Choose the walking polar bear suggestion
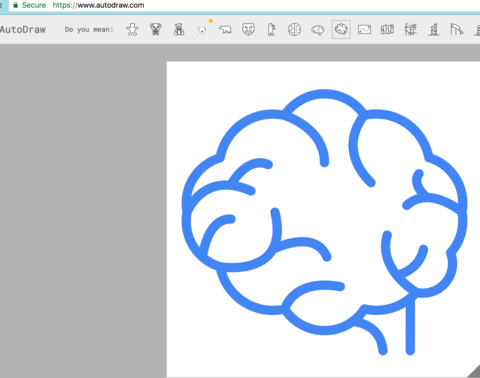Screen dimensions: 480x378 [x=225, y=30]
